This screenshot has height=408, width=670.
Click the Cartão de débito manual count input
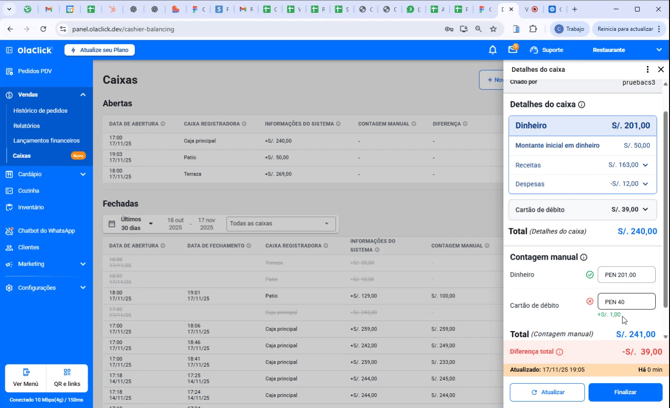pyautogui.click(x=626, y=302)
